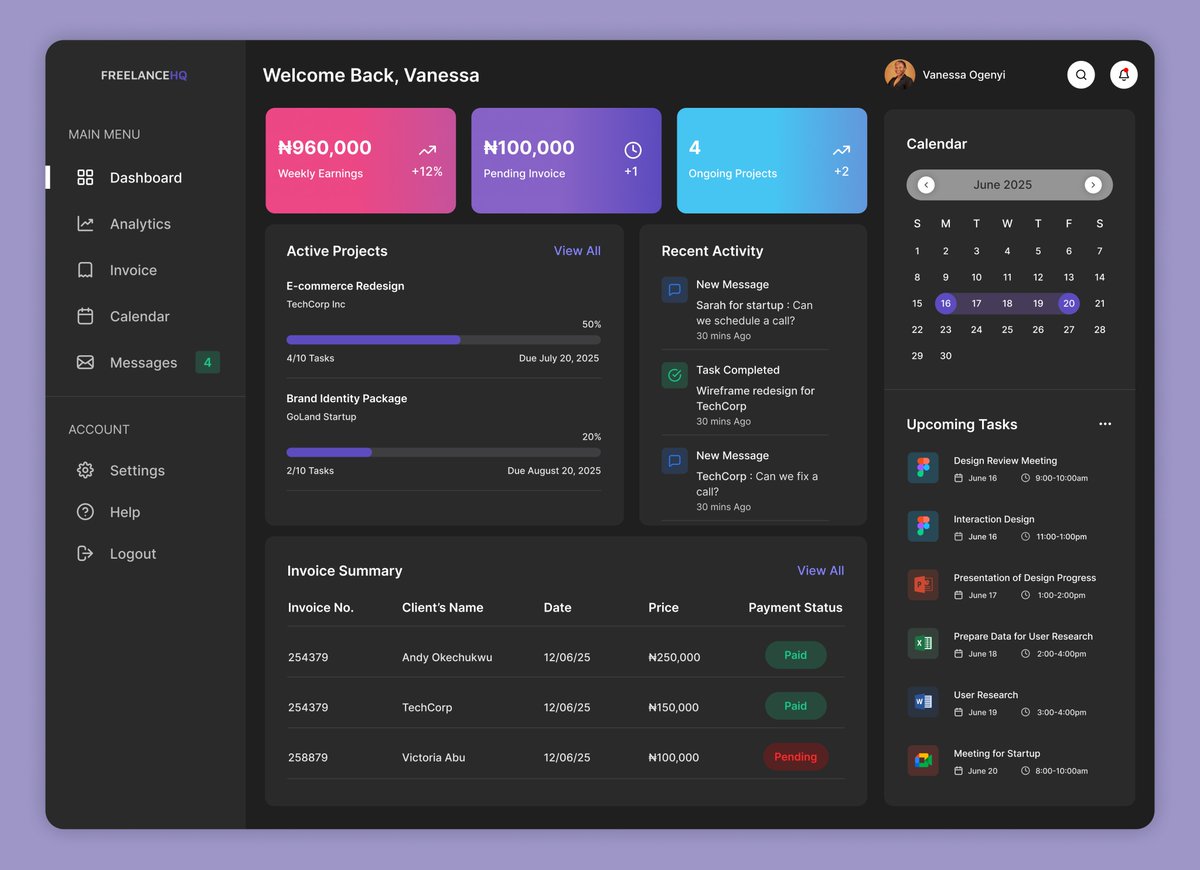Open the Weekly Earnings ₦960,000 card
The width and height of the screenshot is (1200, 870).
(360, 160)
